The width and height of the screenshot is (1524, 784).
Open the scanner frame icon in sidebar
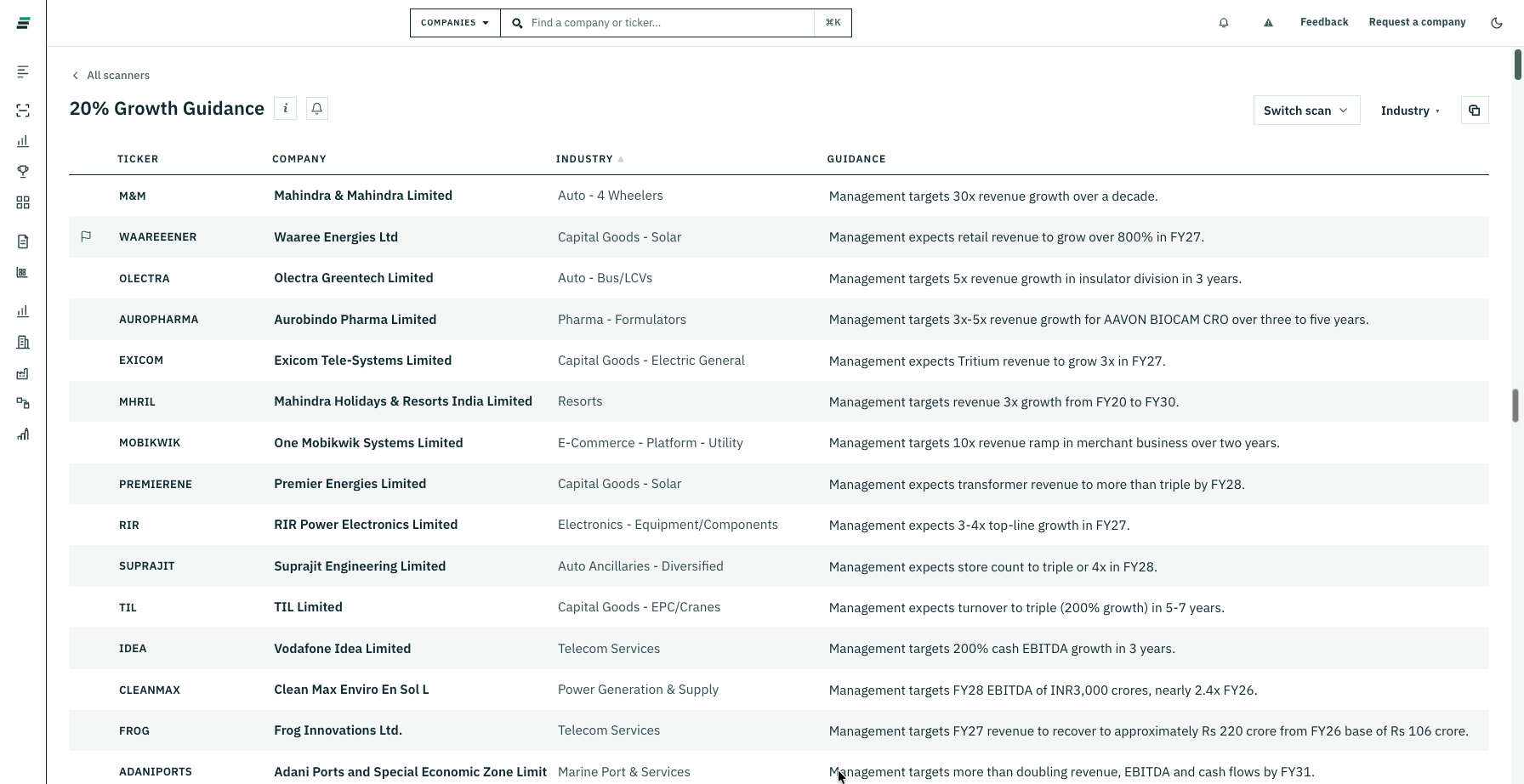[23, 111]
